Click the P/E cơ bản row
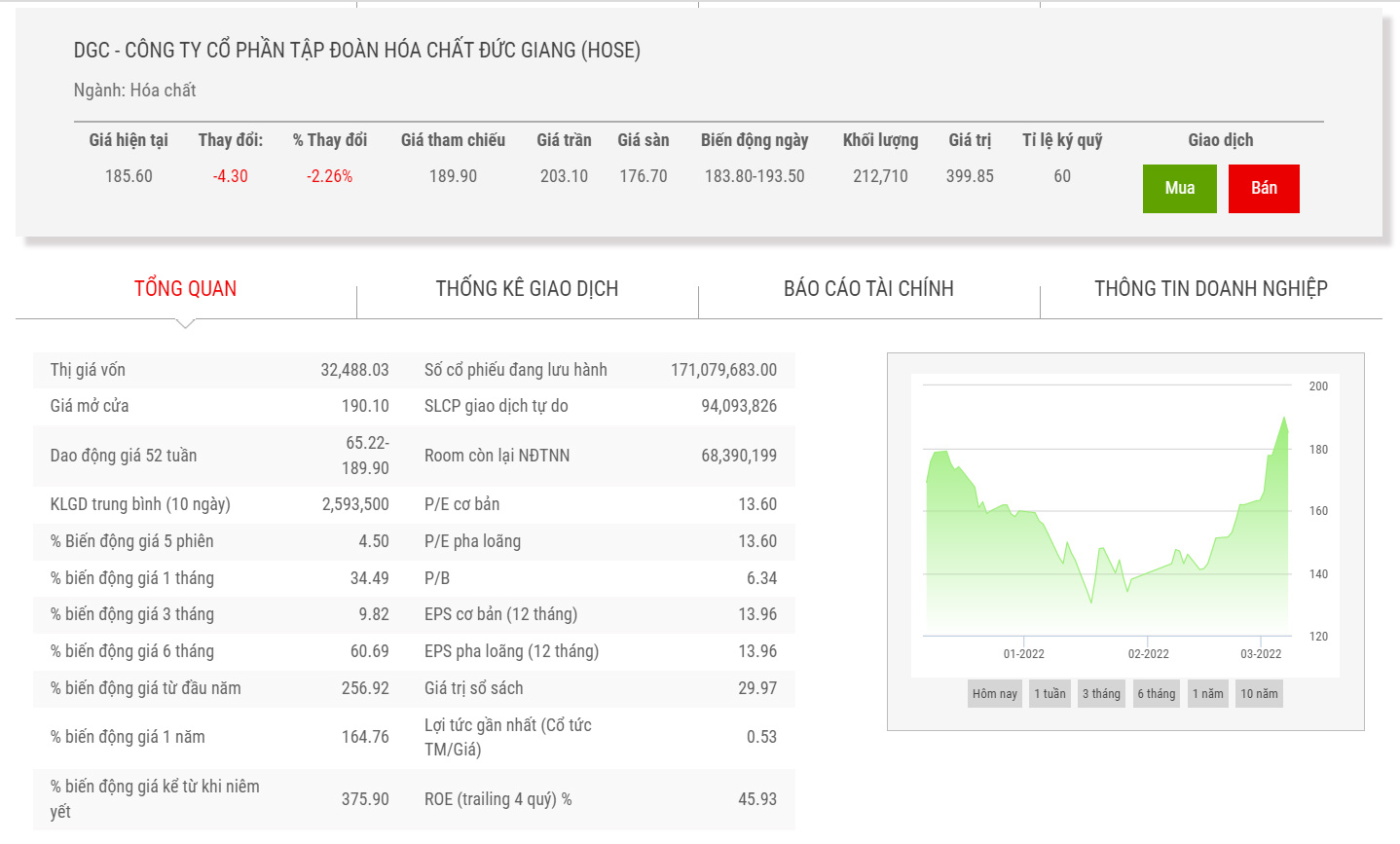Image resolution: width=1400 pixels, height=844 pixels. 600,504
